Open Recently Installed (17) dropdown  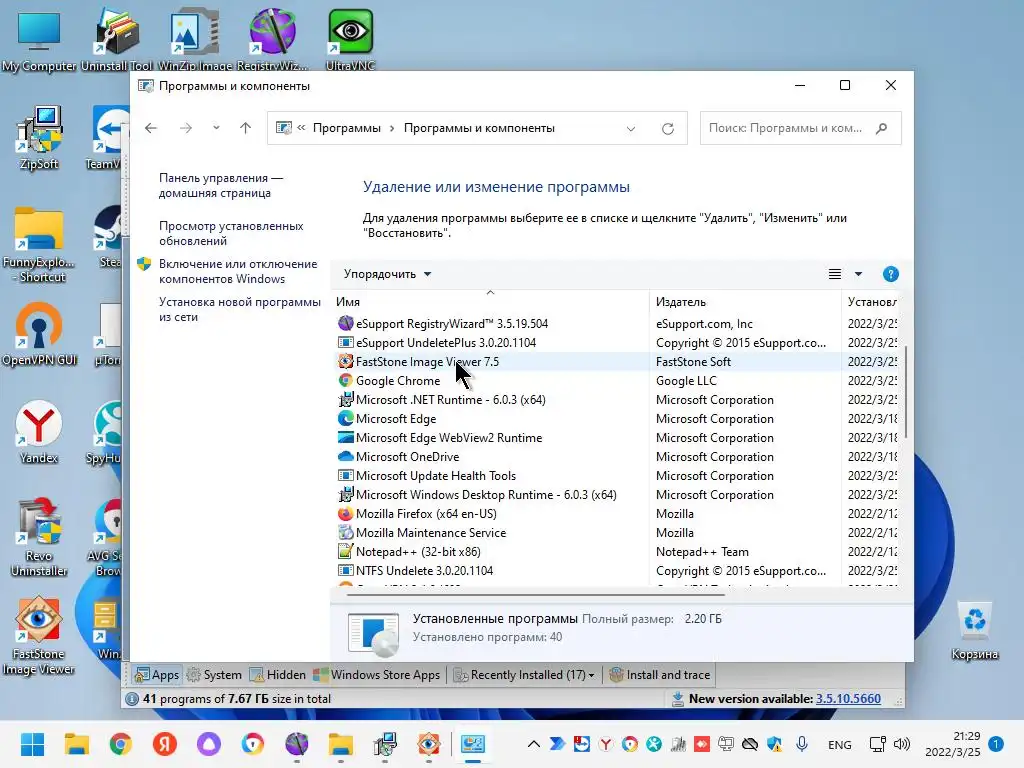point(524,675)
